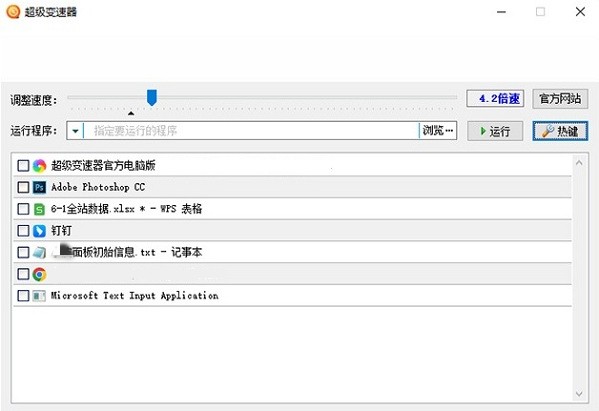Click the 运行 button
The height and width of the screenshot is (411, 599).
click(495, 131)
